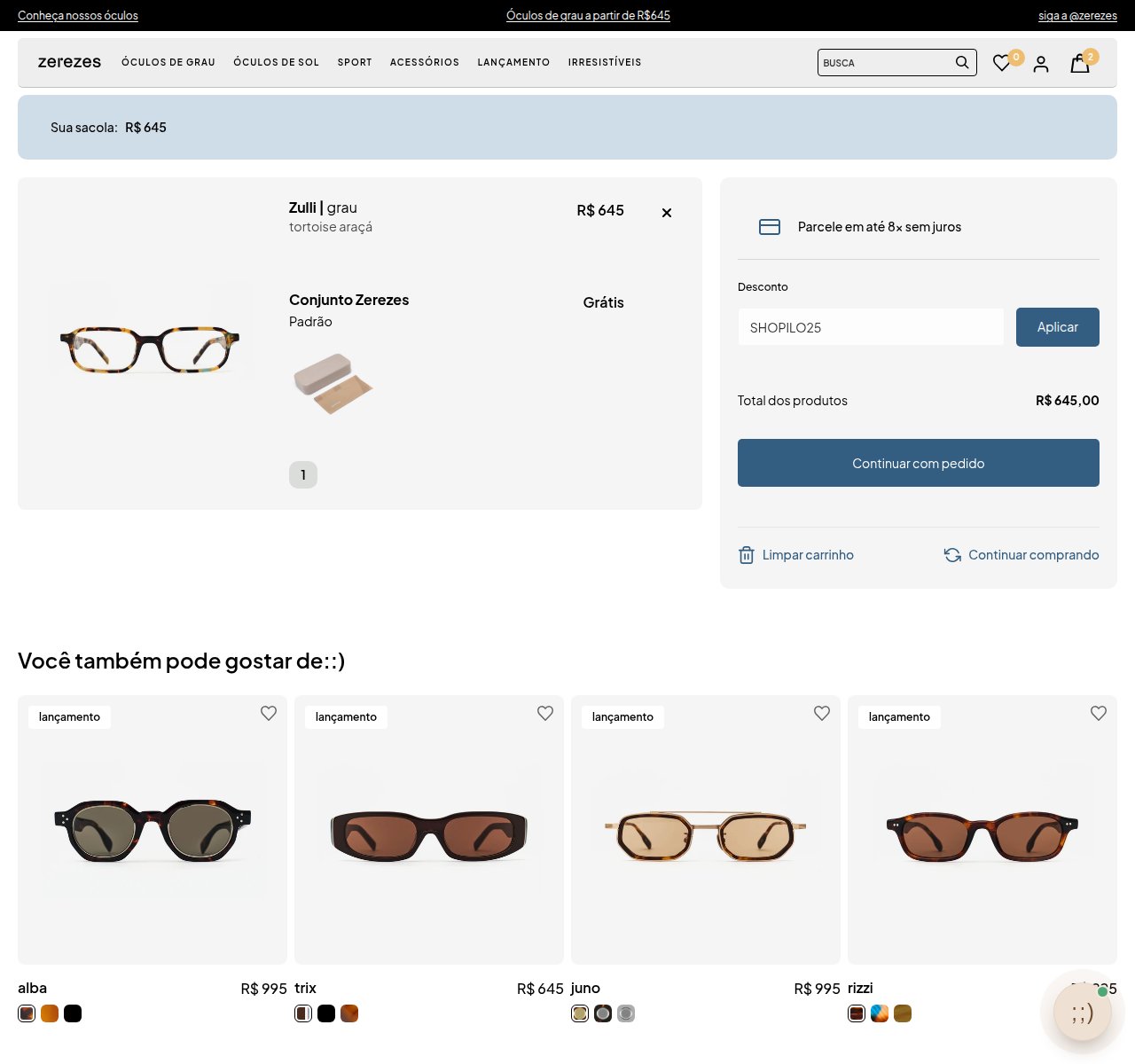Select trix's reddish-brown tortoise swatch

point(349,1013)
